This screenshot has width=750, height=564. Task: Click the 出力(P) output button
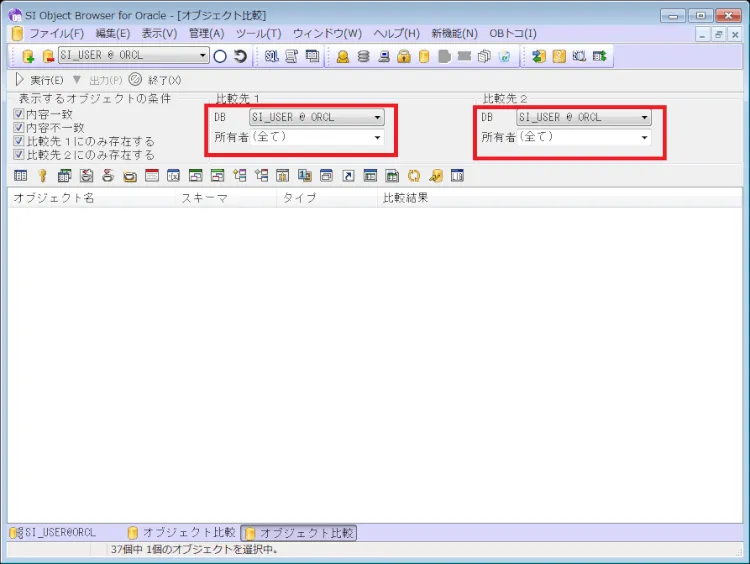pyautogui.click(x=106, y=80)
